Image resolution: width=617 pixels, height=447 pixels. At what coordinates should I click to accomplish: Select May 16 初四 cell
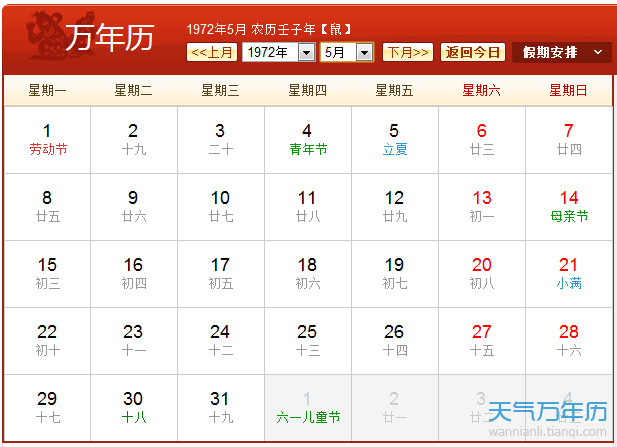(x=134, y=274)
